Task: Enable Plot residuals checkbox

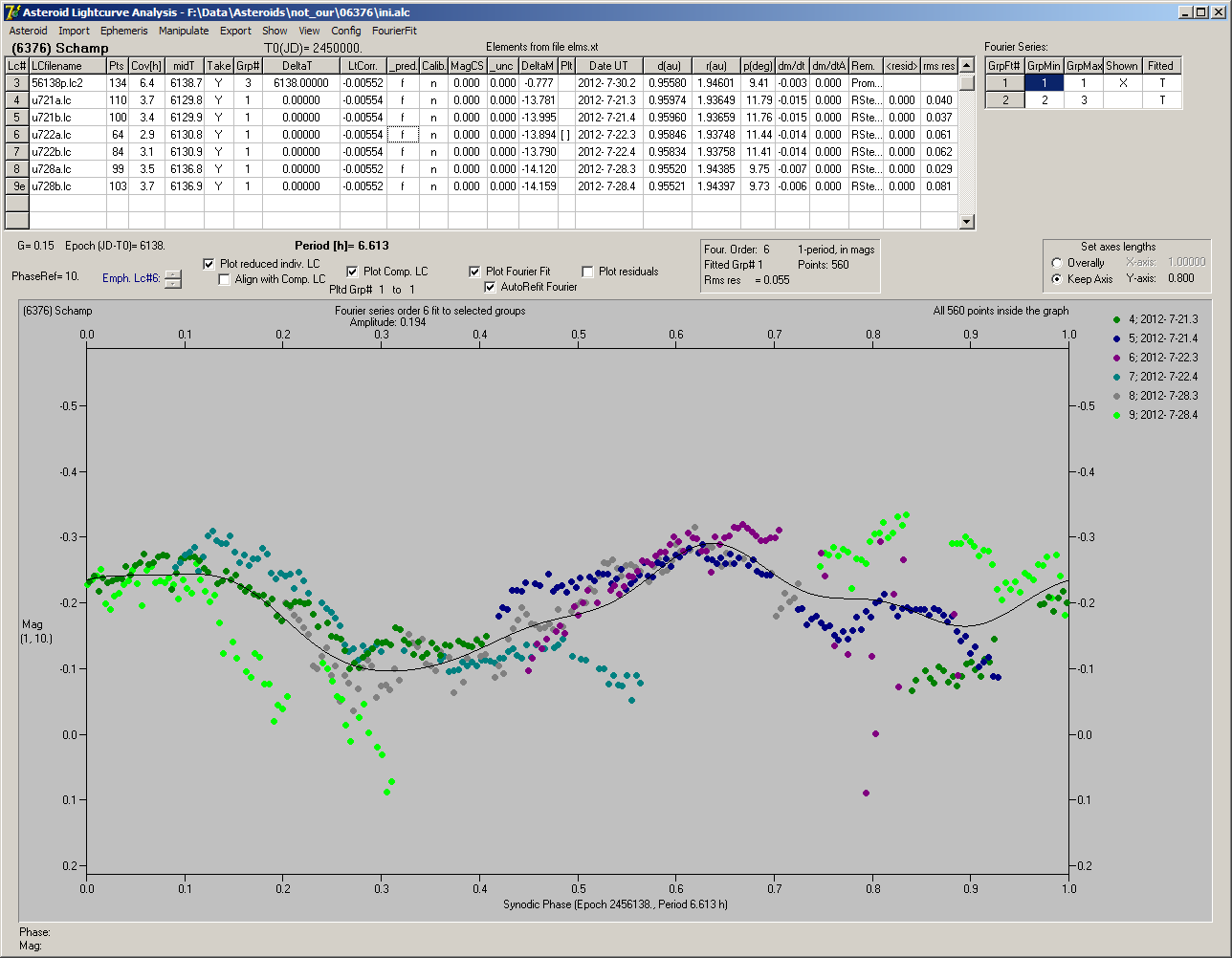Action: click(x=587, y=272)
